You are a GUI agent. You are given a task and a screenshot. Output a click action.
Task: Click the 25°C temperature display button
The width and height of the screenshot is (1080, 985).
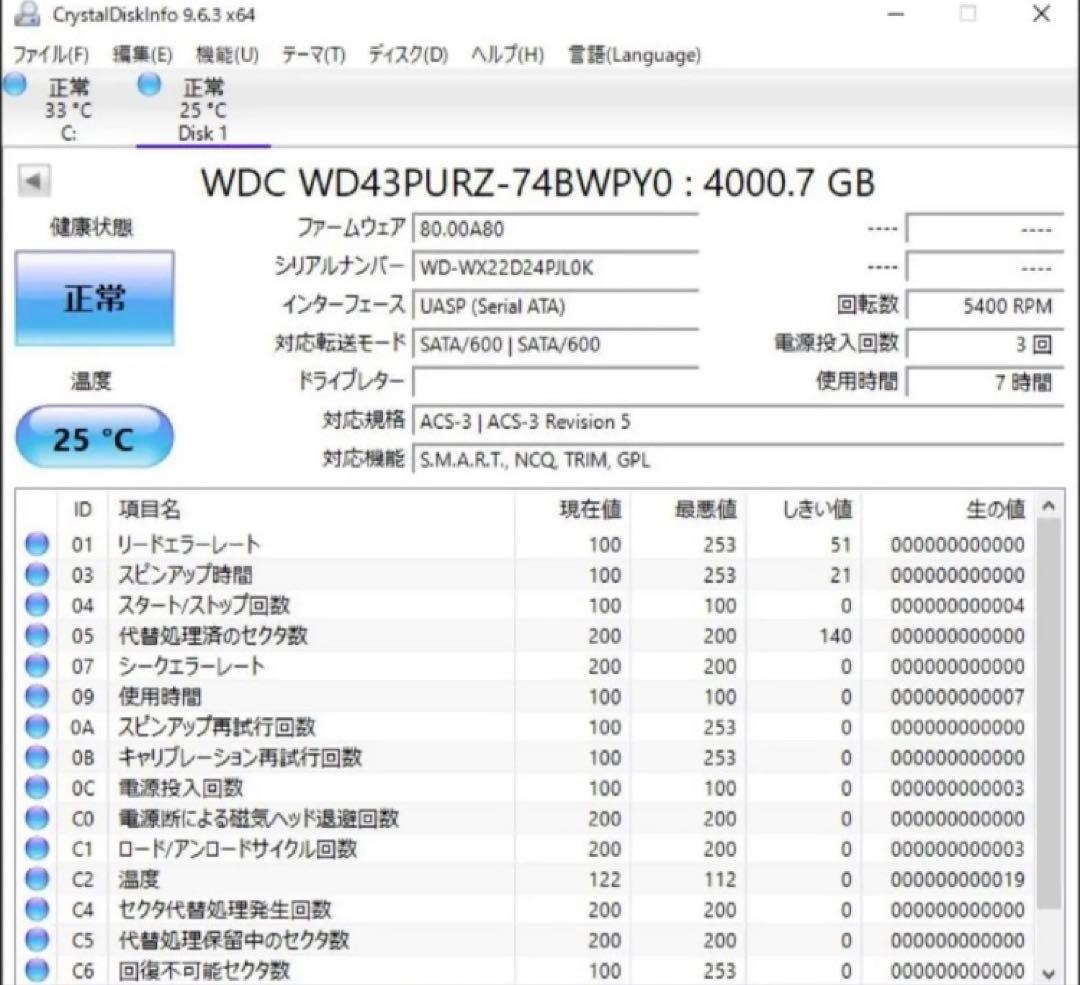click(x=94, y=436)
